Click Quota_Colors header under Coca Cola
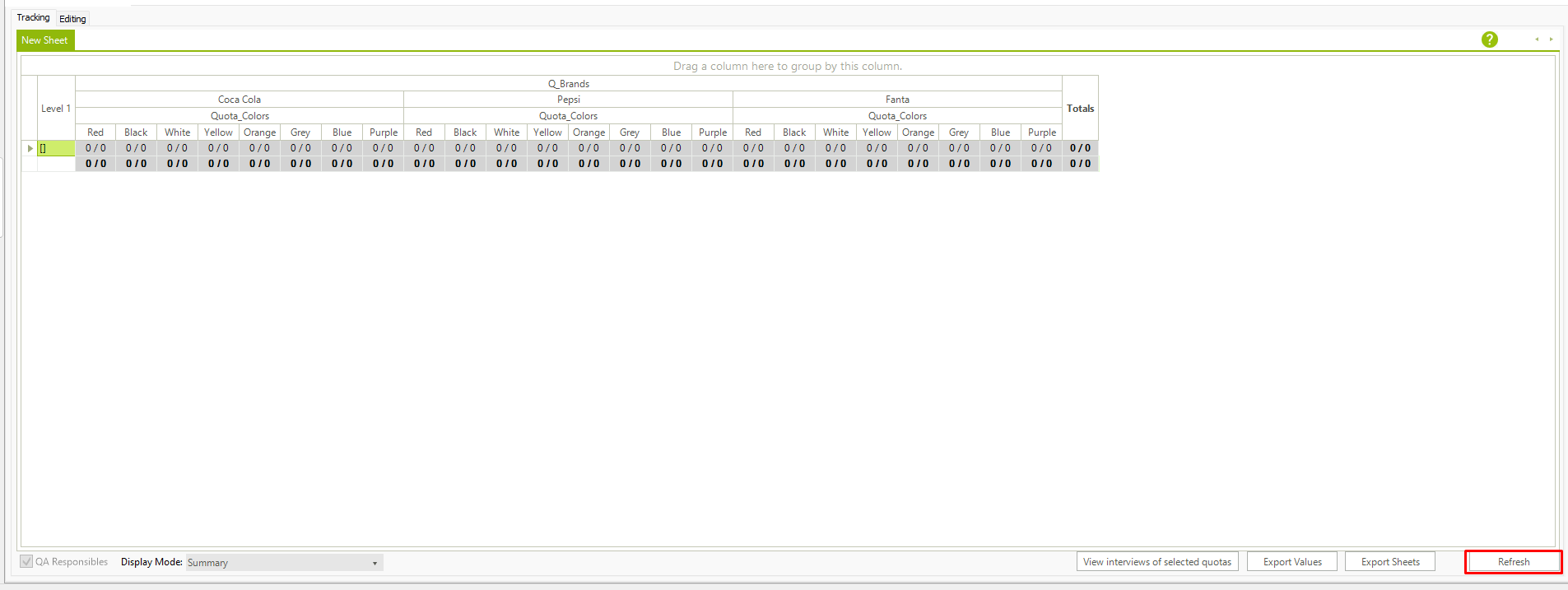 (x=240, y=116)
